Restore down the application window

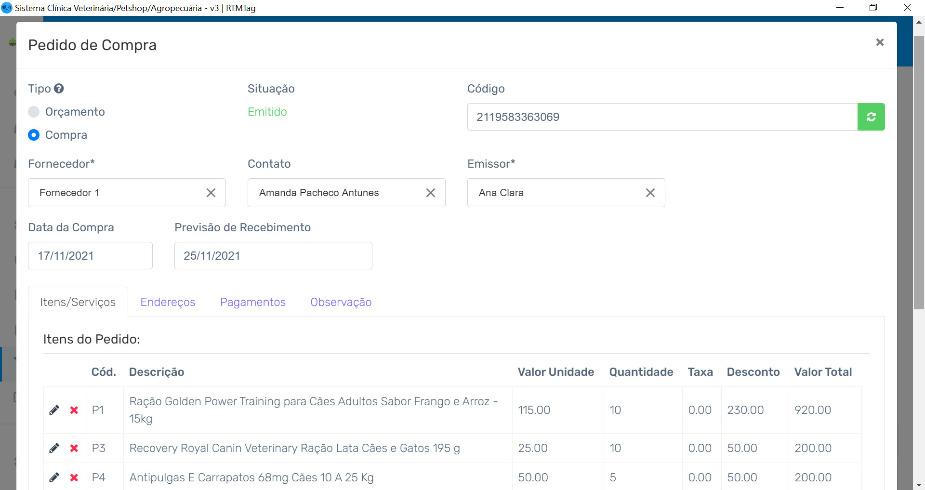[874, 8]
